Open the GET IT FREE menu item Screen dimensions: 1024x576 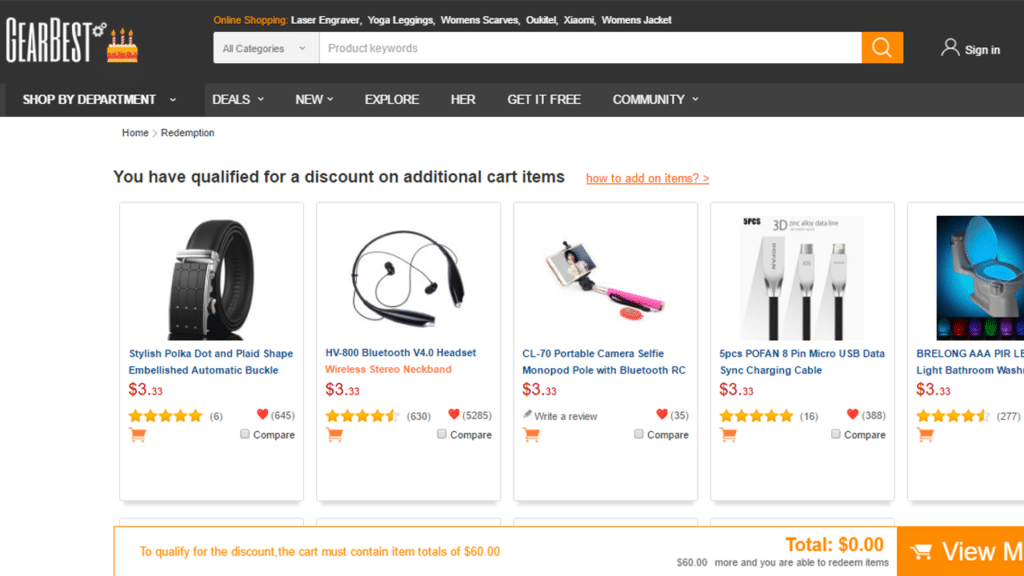pos(544,99)
